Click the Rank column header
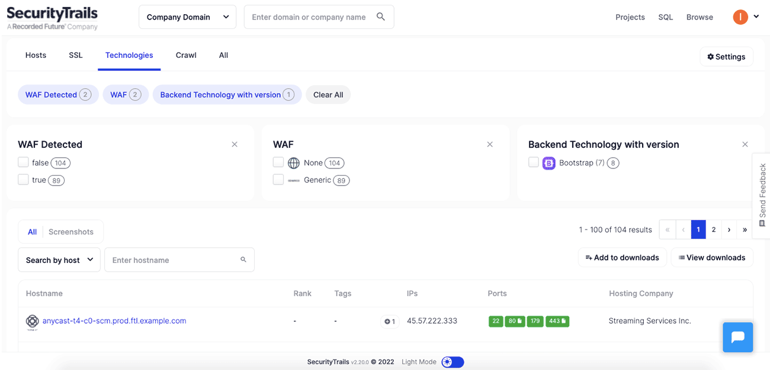Viewport: 770px width, 370px height. (x=302, y=293)
